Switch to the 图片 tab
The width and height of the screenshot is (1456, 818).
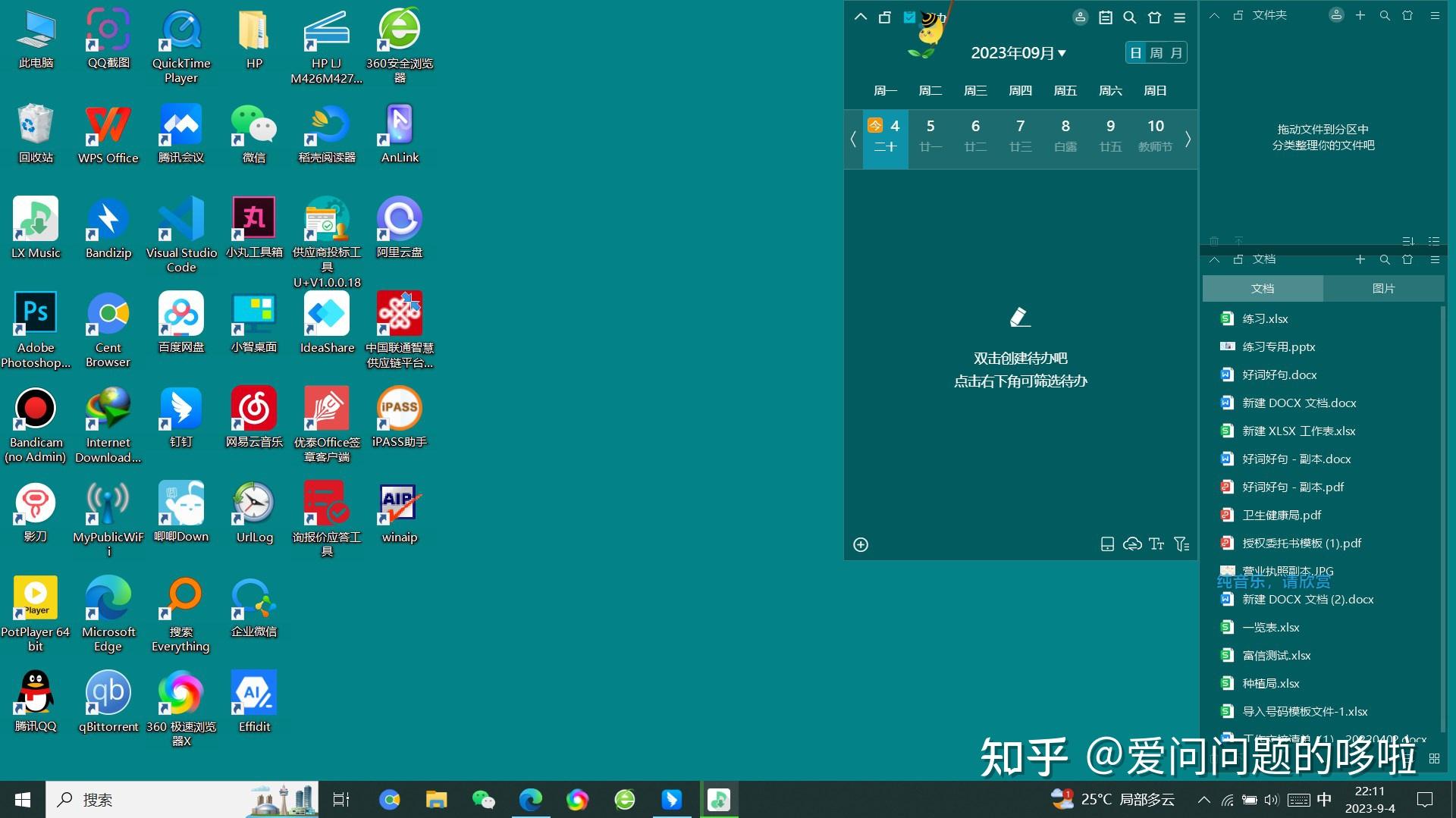click(1382, 289)
